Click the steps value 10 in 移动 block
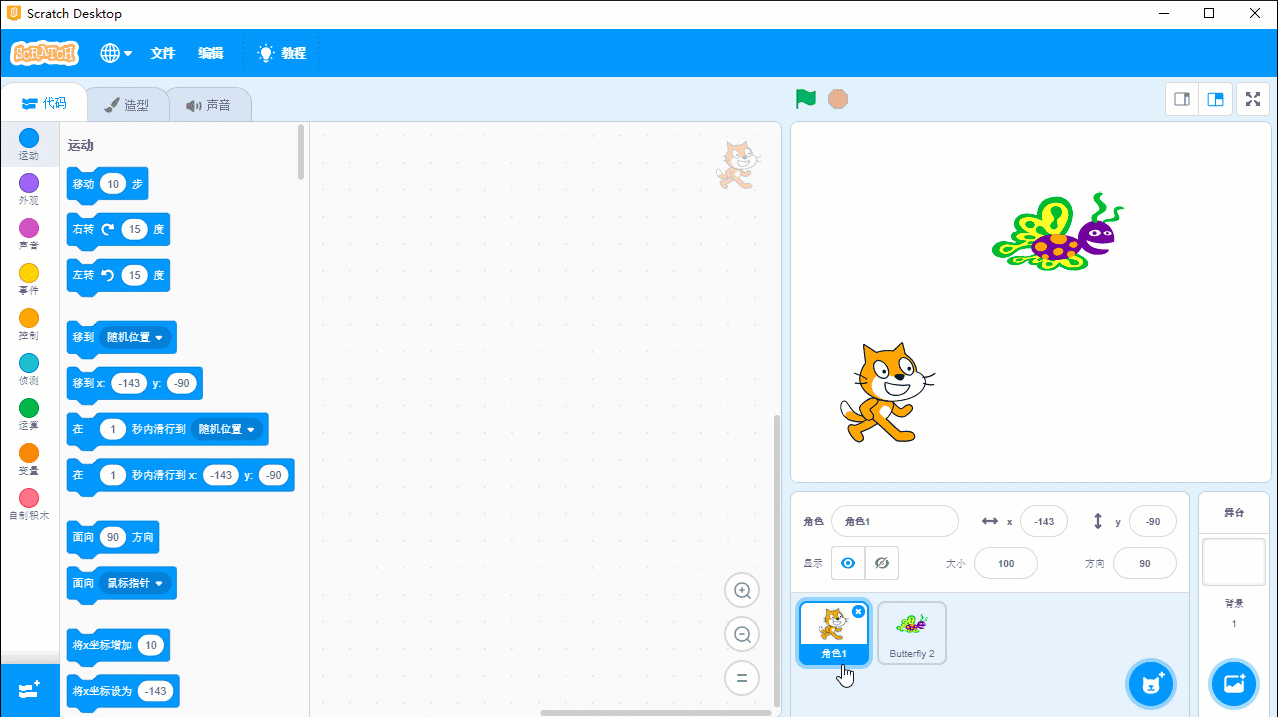Viewport: 1278px width, 717px height. pyautogui.click(x=113, y=184)
